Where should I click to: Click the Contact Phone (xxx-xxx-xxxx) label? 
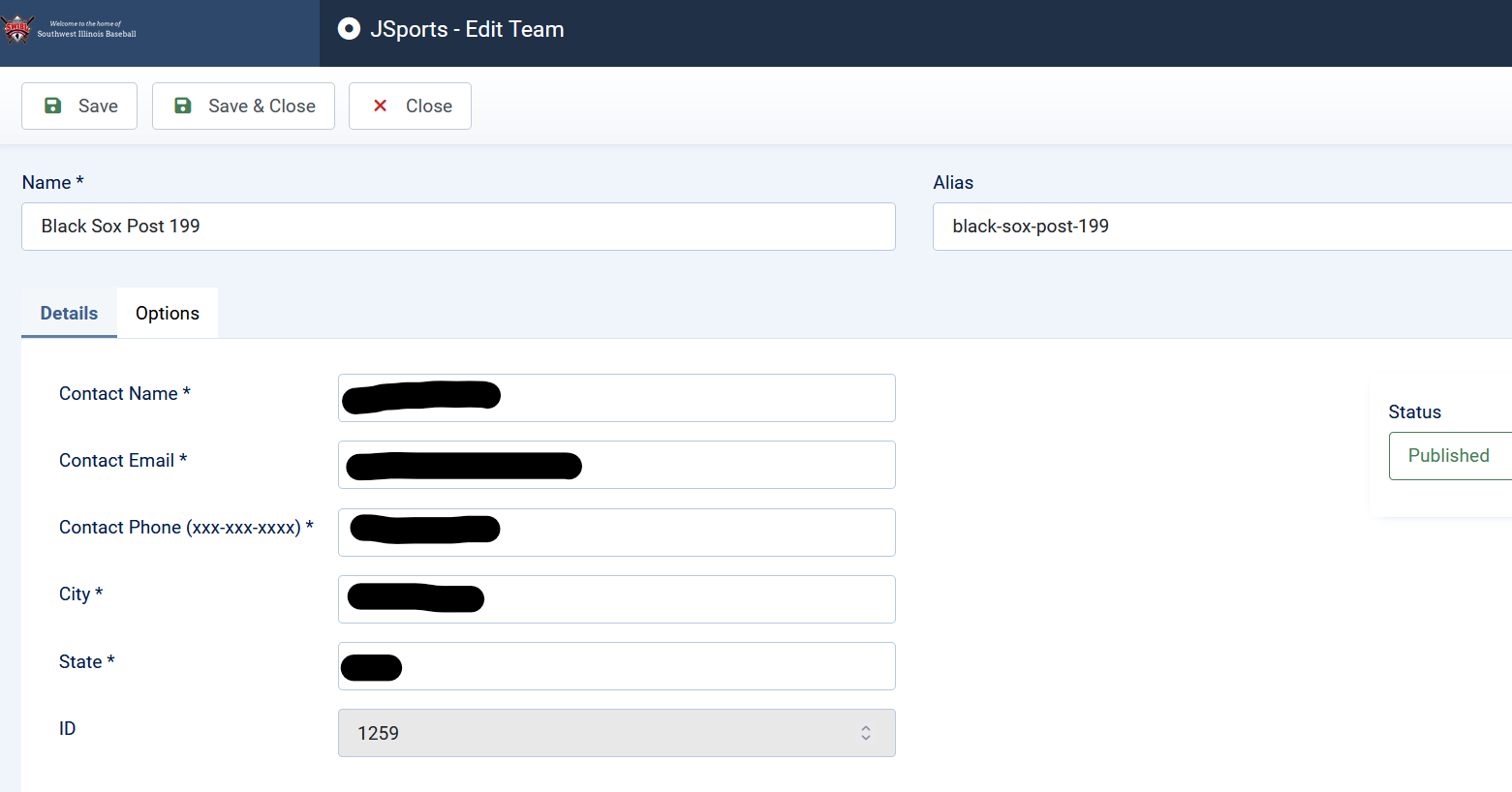pos(186,527)
